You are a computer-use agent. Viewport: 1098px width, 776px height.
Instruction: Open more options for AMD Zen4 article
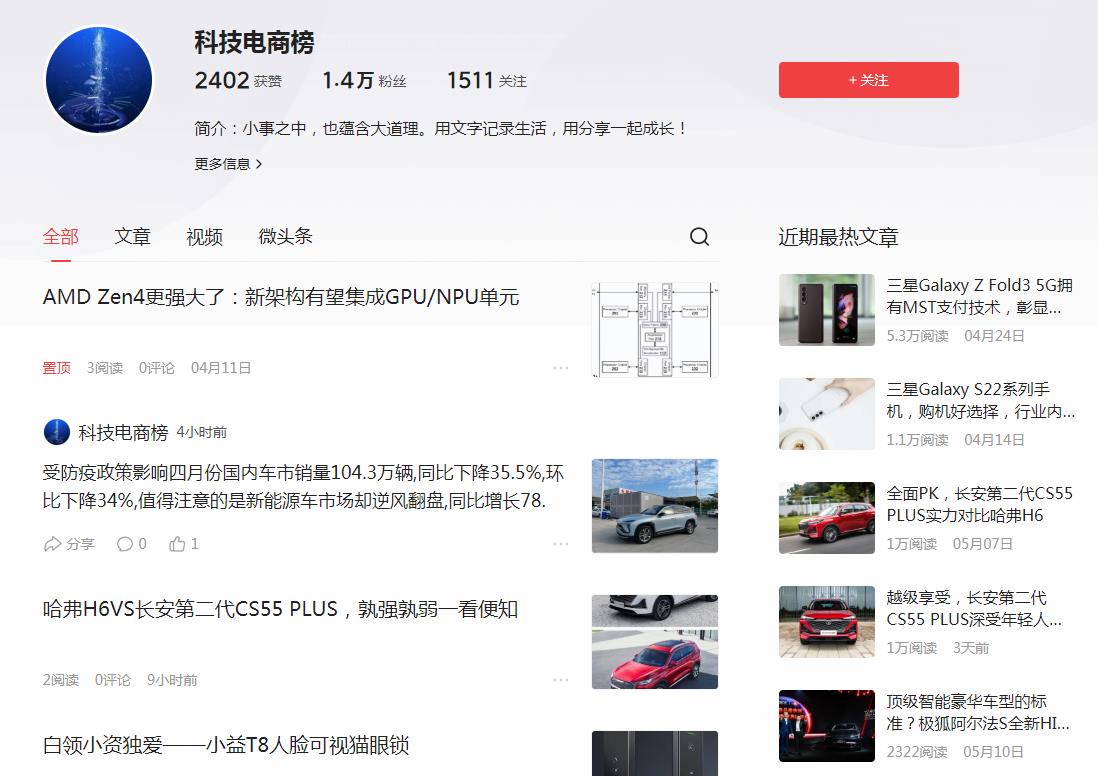pos(561,368)
